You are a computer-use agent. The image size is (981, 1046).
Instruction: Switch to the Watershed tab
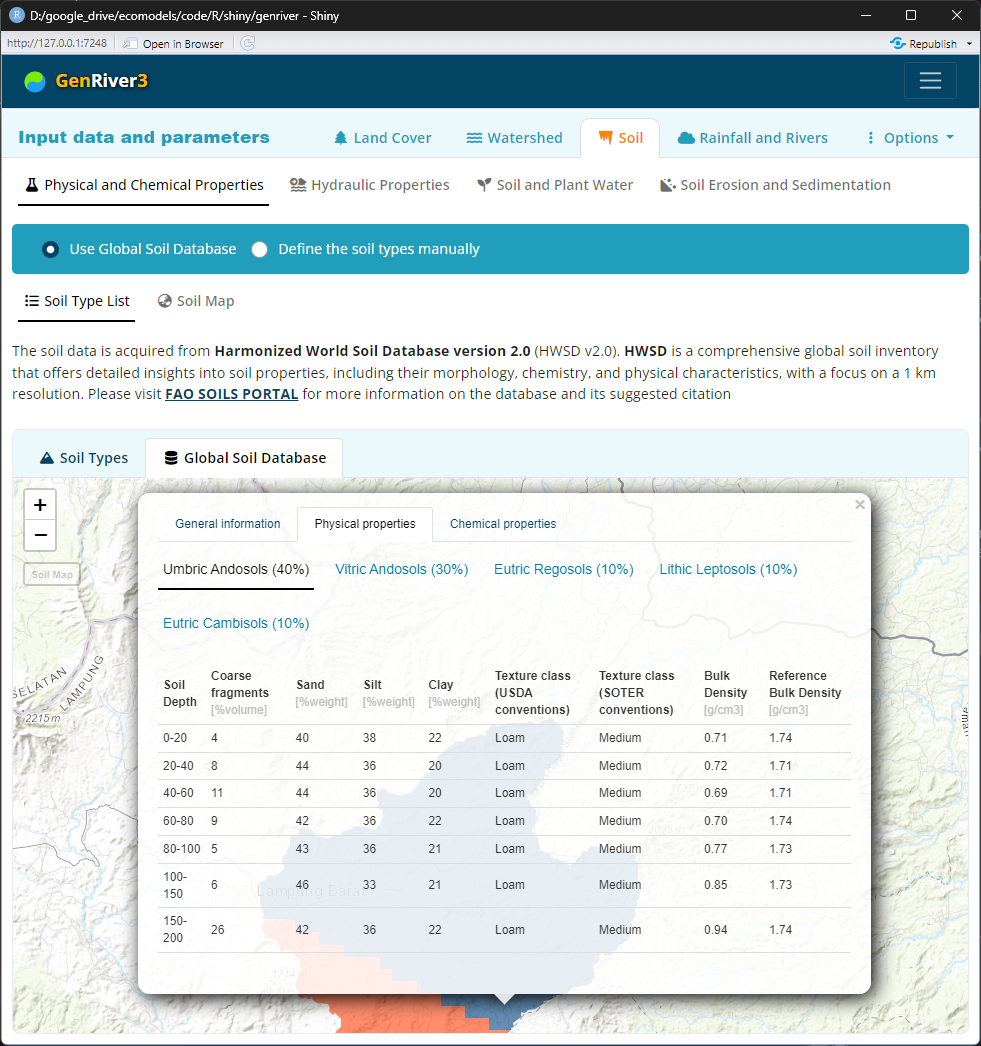(x=514, y=138)
